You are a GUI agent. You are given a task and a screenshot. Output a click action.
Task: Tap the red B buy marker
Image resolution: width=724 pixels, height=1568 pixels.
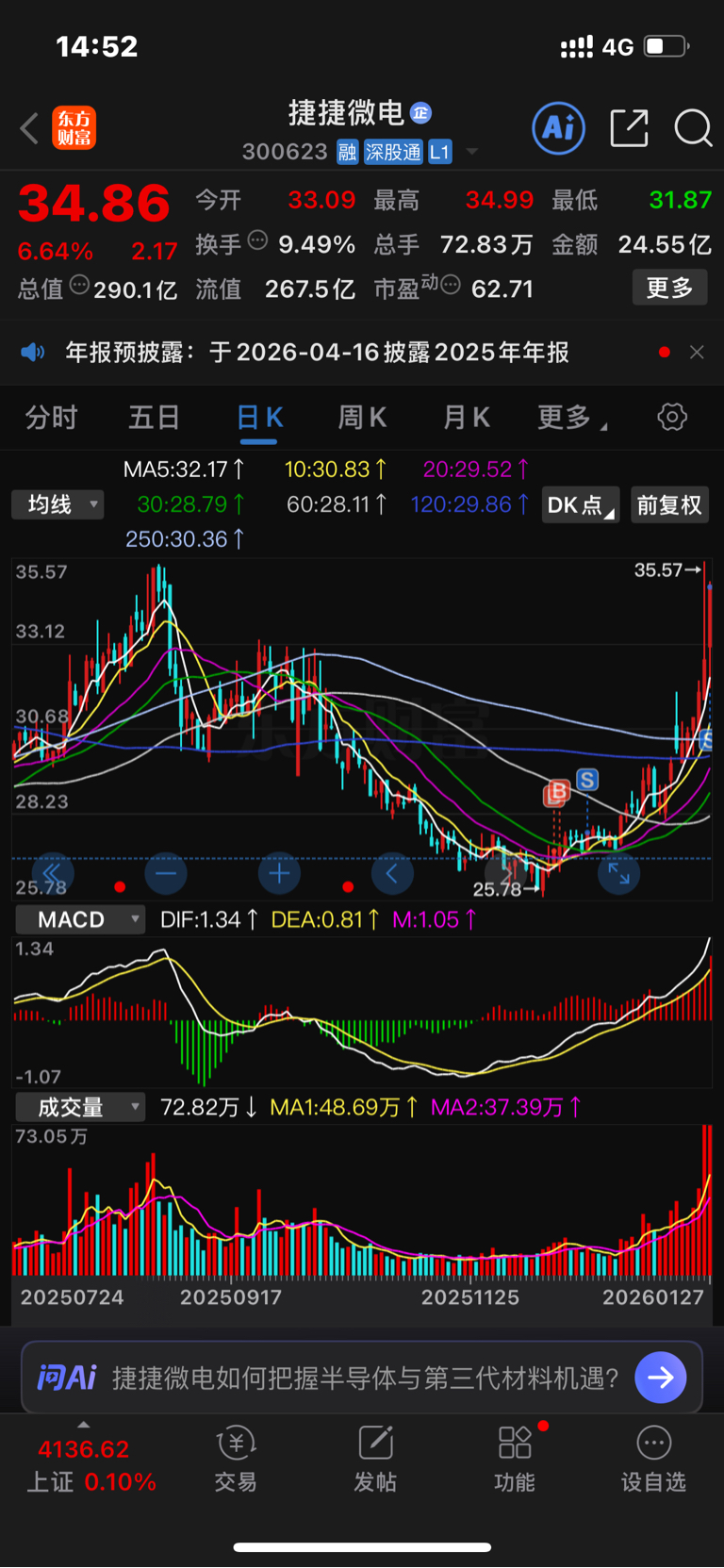coord(557,793)
